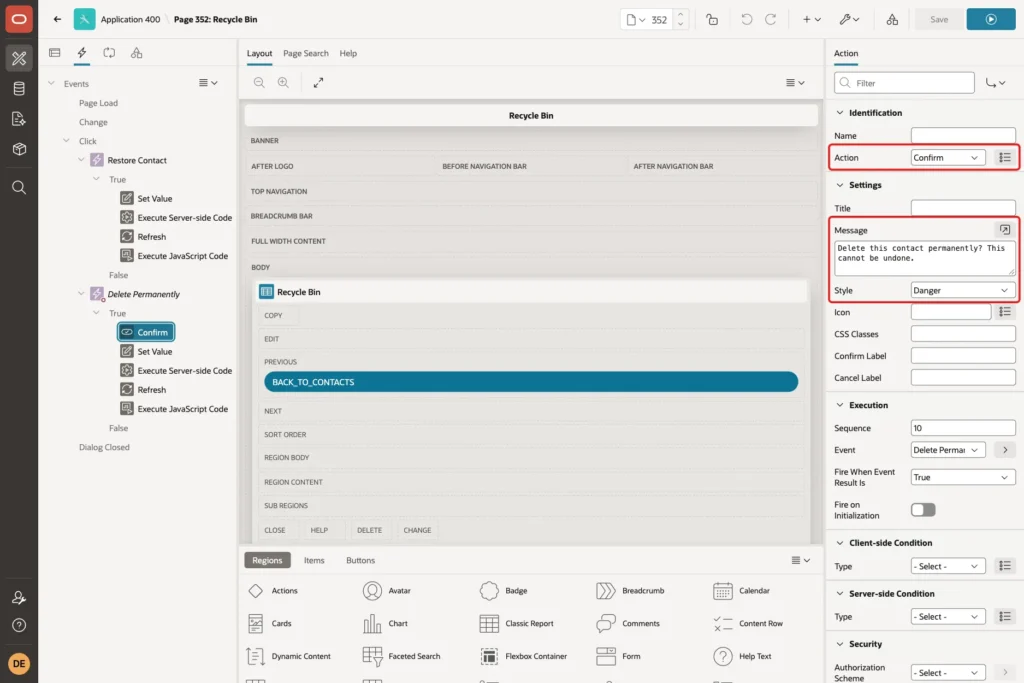The height and width of the screenshot is (683, 1024).
Task: Click the property Filter search field
Action: click(x=904, y=83)
